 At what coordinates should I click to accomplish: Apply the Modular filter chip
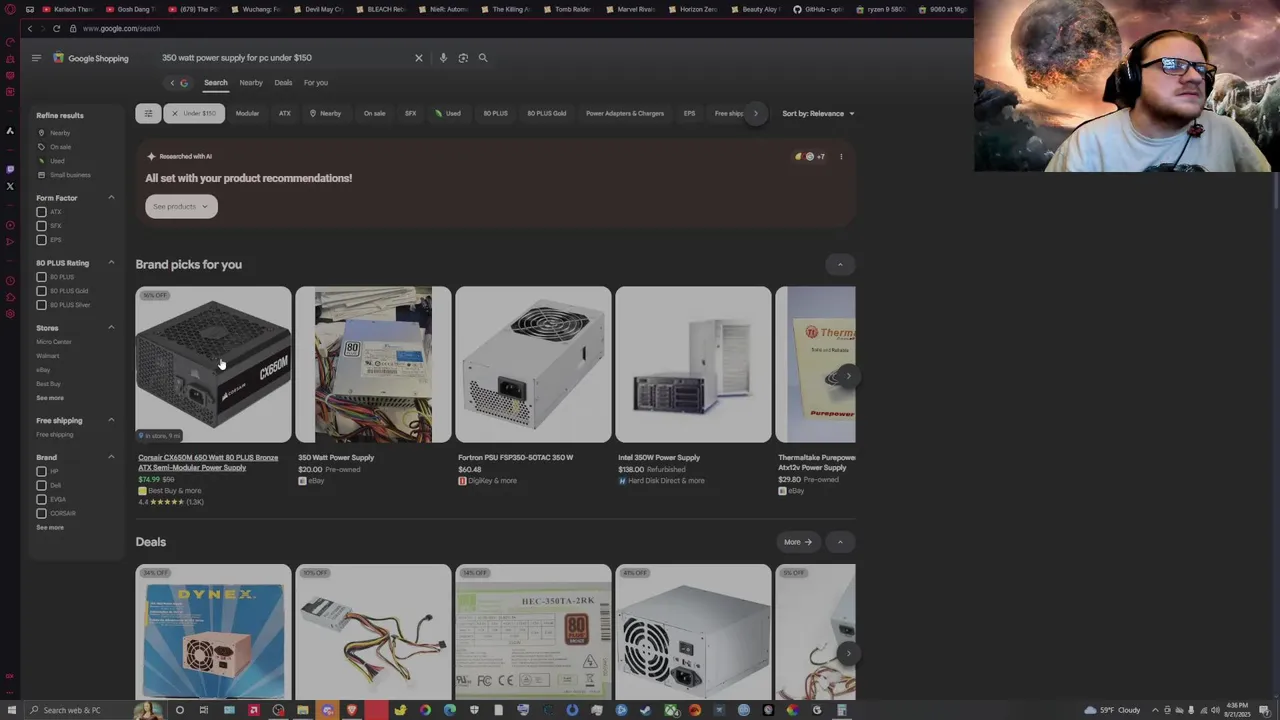247,114
